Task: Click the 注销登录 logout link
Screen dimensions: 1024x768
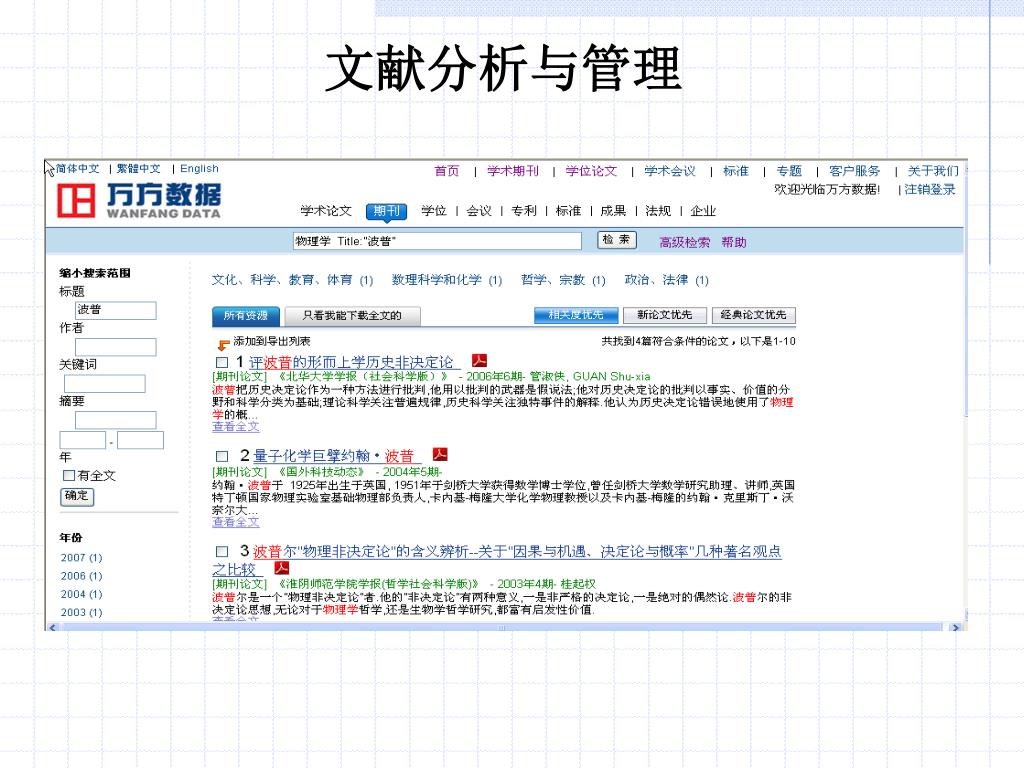Action: click(x=930, y=189)
